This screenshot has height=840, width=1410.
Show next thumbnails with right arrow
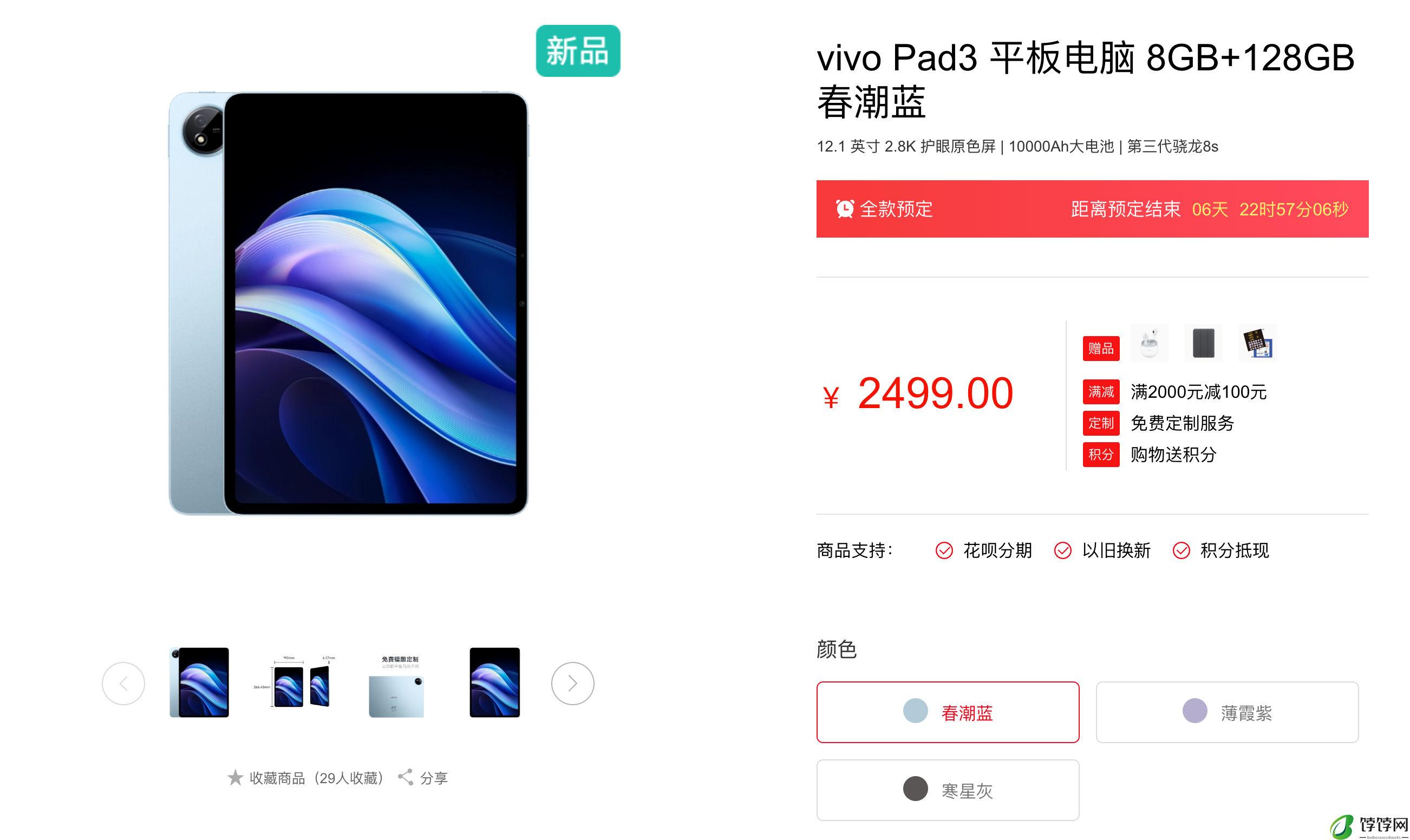(x=572, y=683)
